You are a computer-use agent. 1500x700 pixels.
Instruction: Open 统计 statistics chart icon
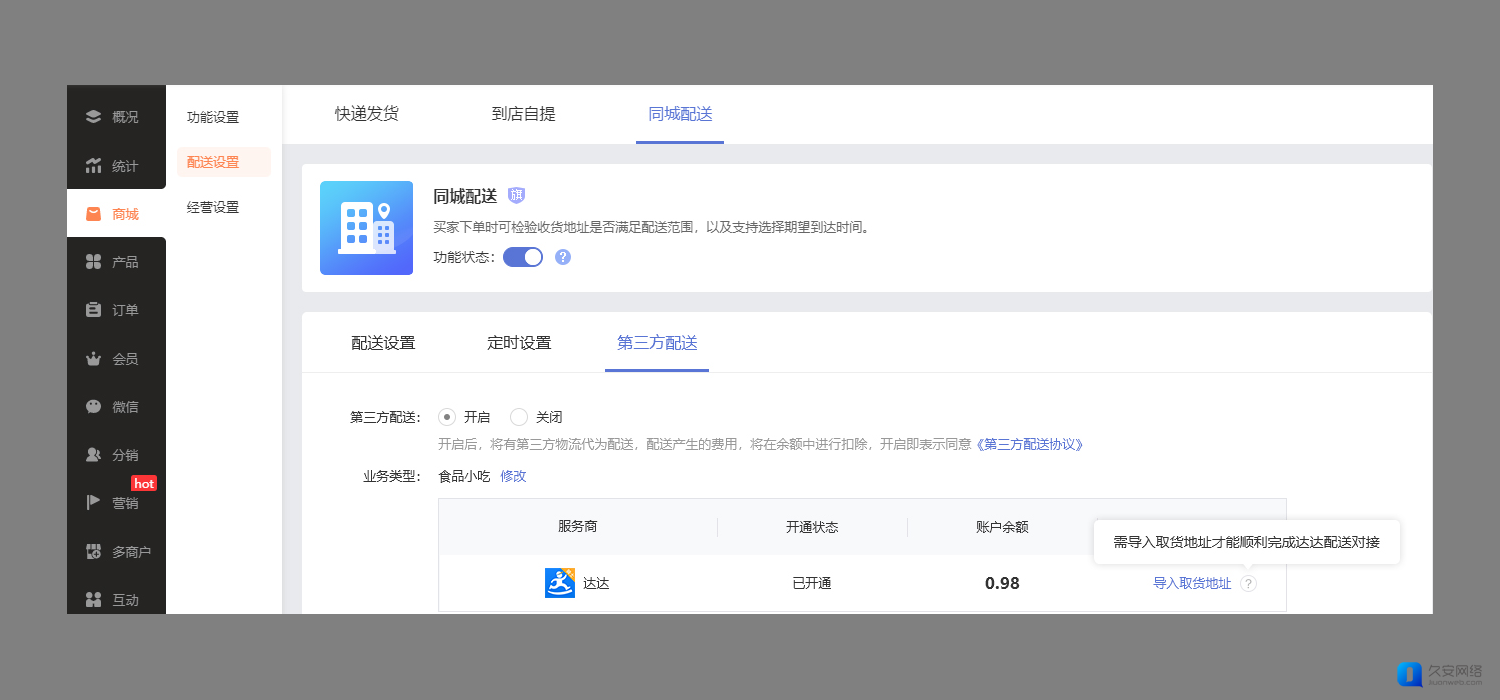point(93,166)
